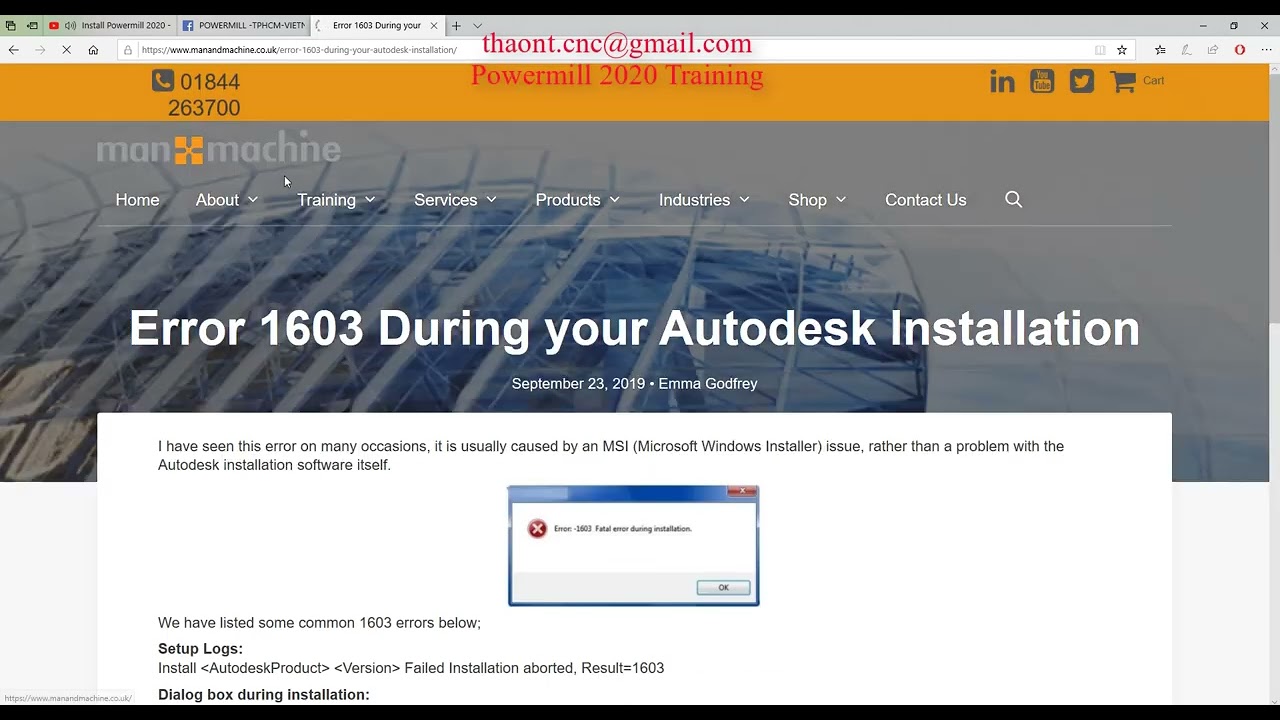
Task: Open the add notes pen tool
Action: [x=1186, y=50]
